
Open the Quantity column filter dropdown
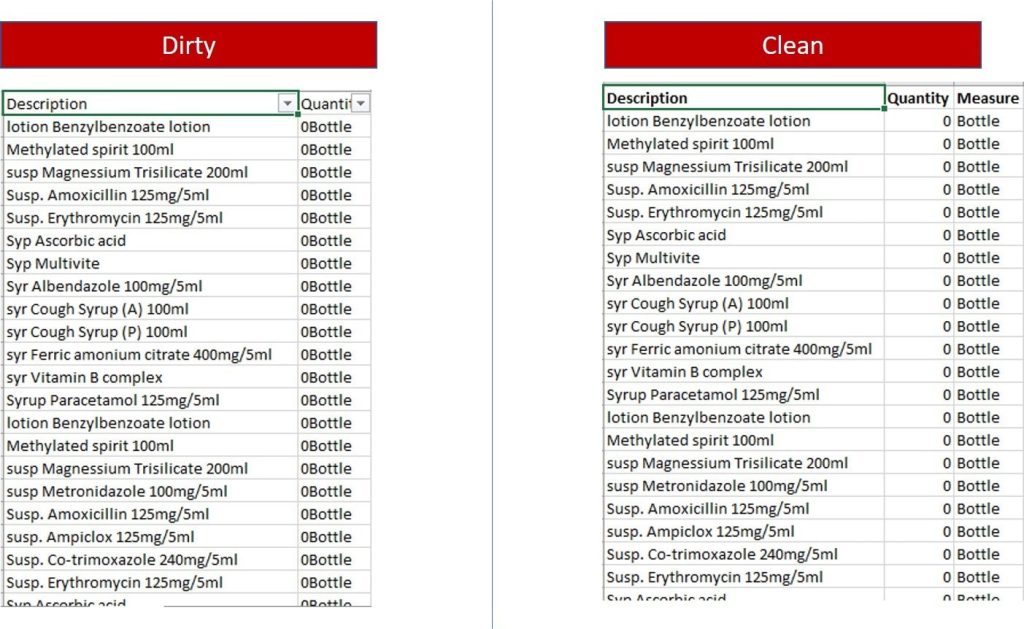click(360, 103)
